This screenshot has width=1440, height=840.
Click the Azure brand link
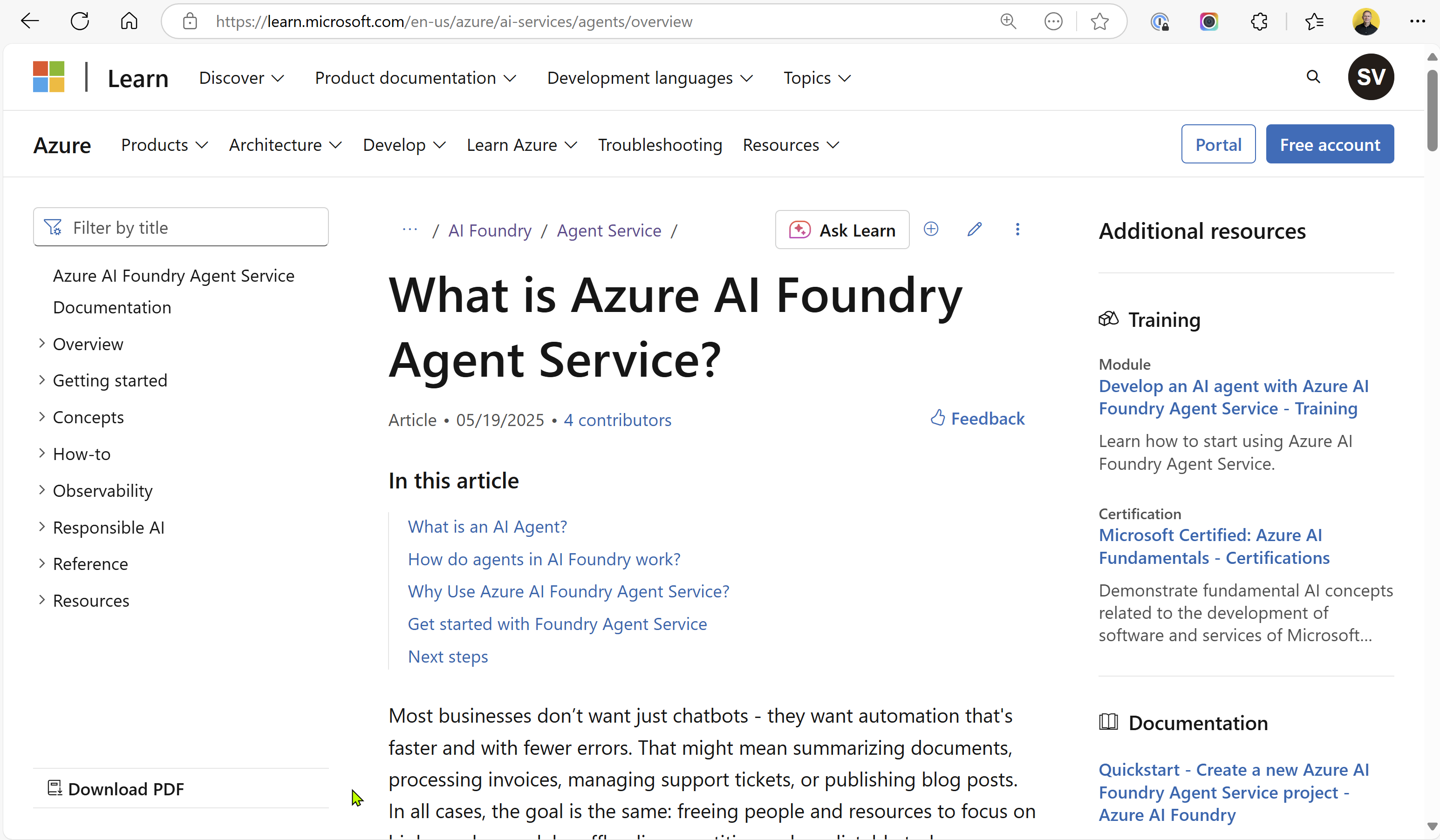[61, 145]
